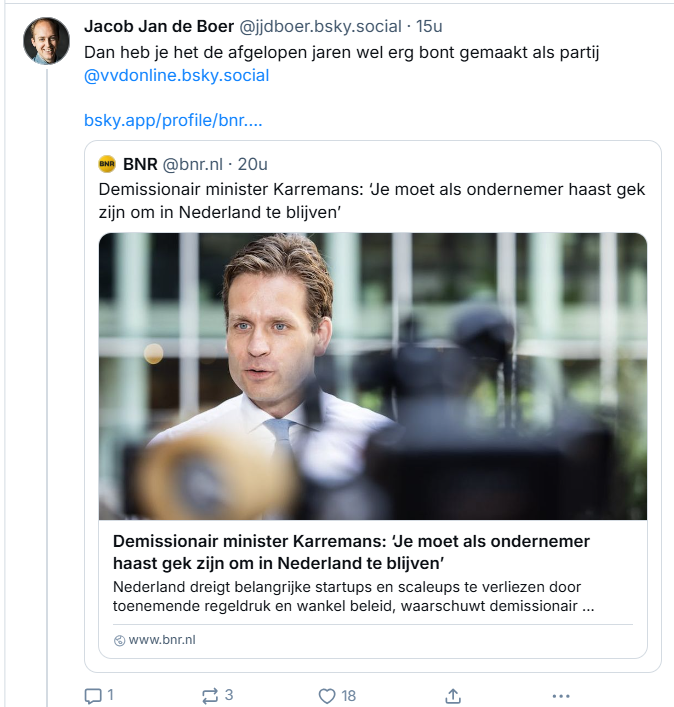Like the post with the heart icon

tap(326, 695)
